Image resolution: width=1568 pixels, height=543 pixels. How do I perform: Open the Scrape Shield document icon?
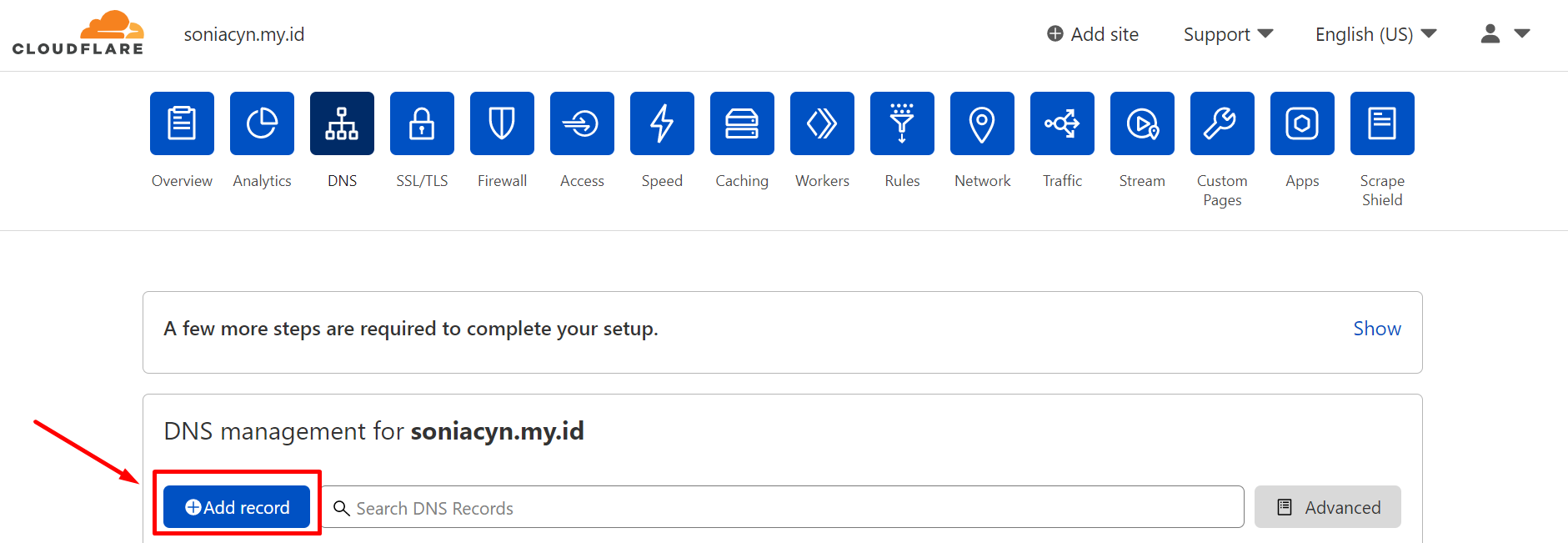pyautogui.click(x=1382, y=123)
